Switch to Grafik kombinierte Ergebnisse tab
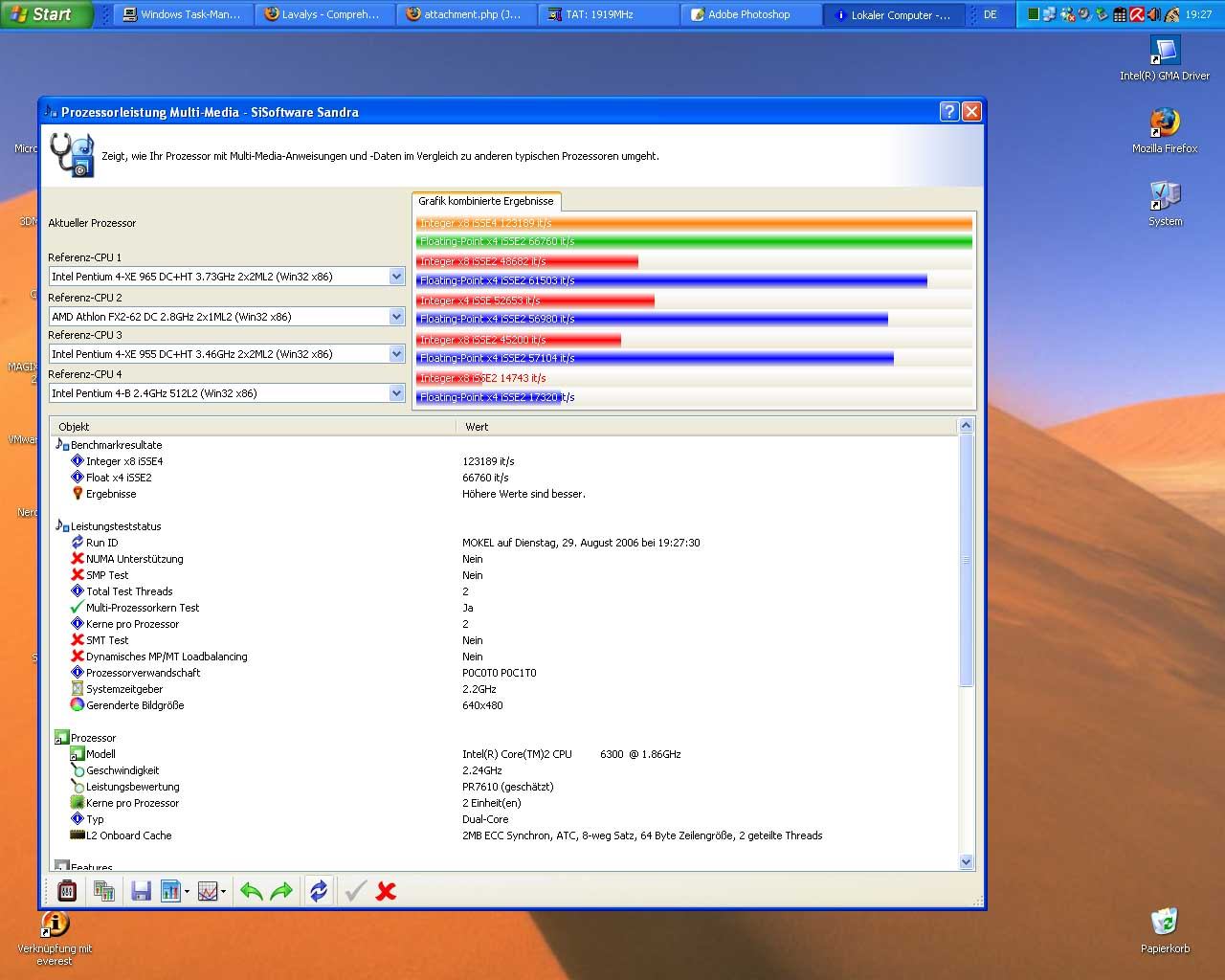The height and width of the screenshot is (980, 1225). [x=486, y=201]
